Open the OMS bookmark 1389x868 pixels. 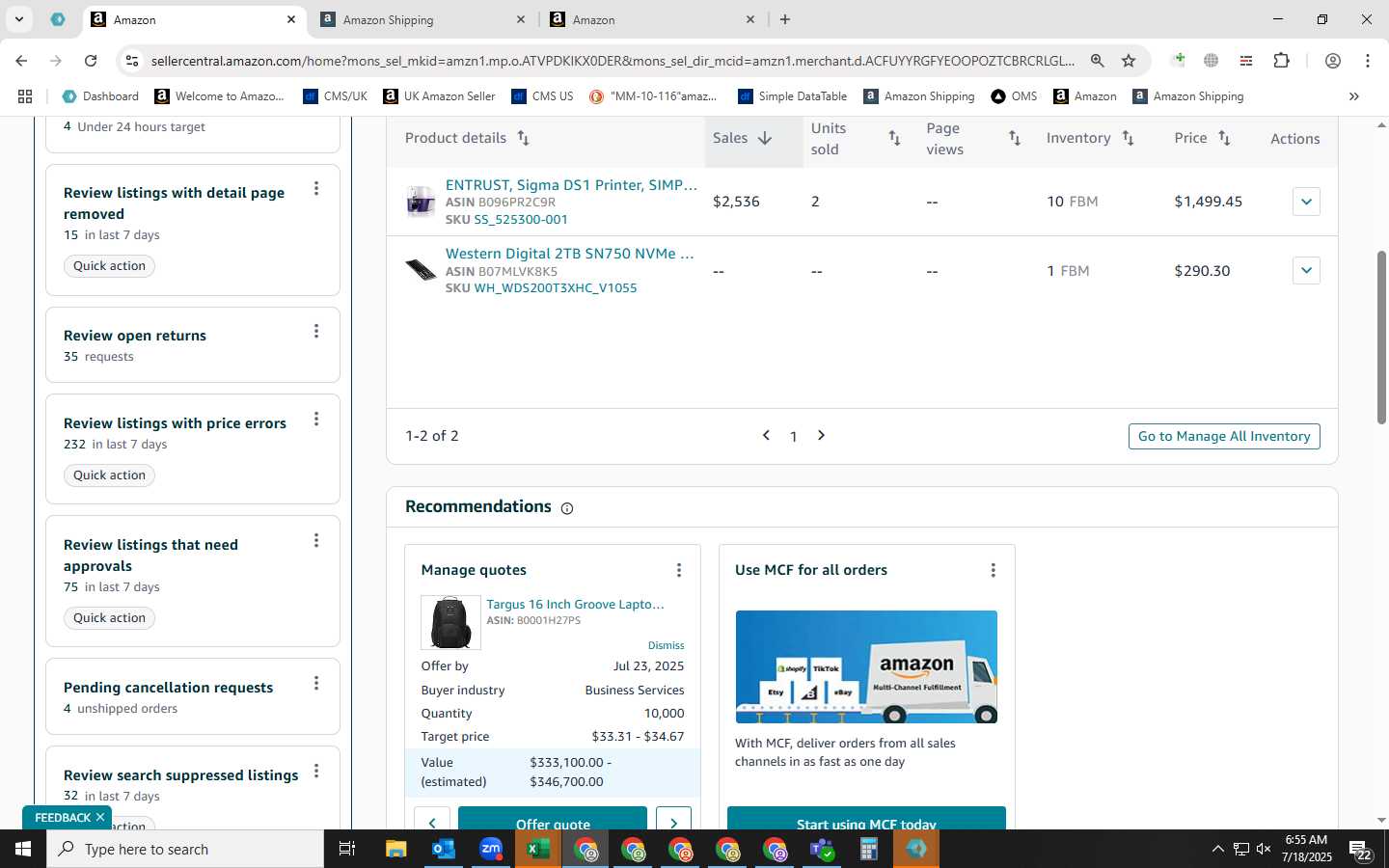[1015, 96]
